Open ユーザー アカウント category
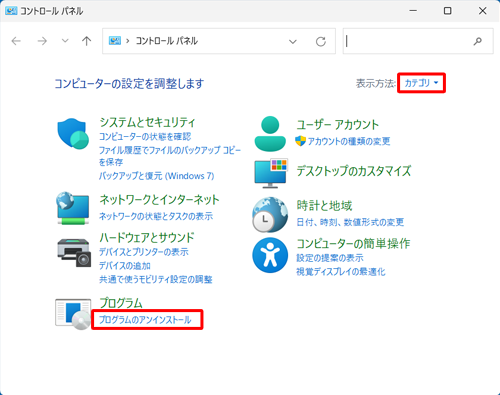Viewport: 500px width, 395px height. [x=338, y=125]
